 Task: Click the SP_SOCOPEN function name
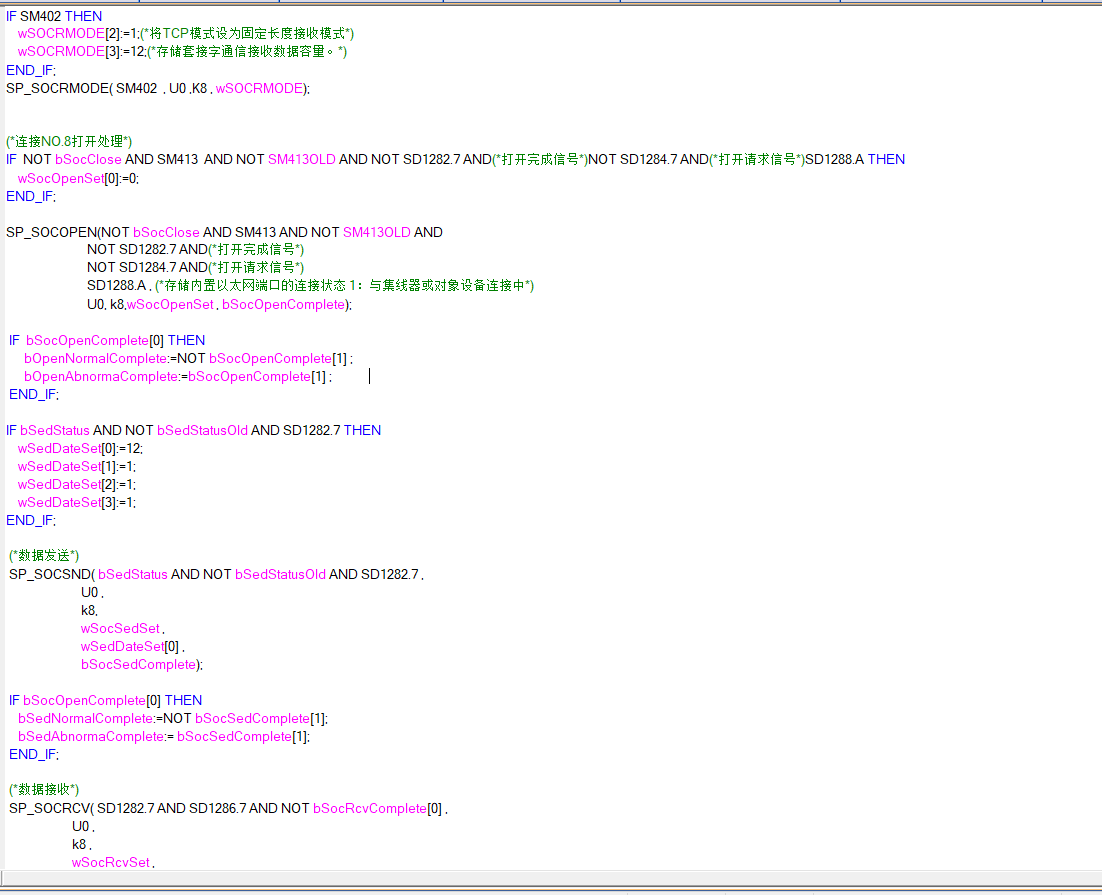click(50, 232)
